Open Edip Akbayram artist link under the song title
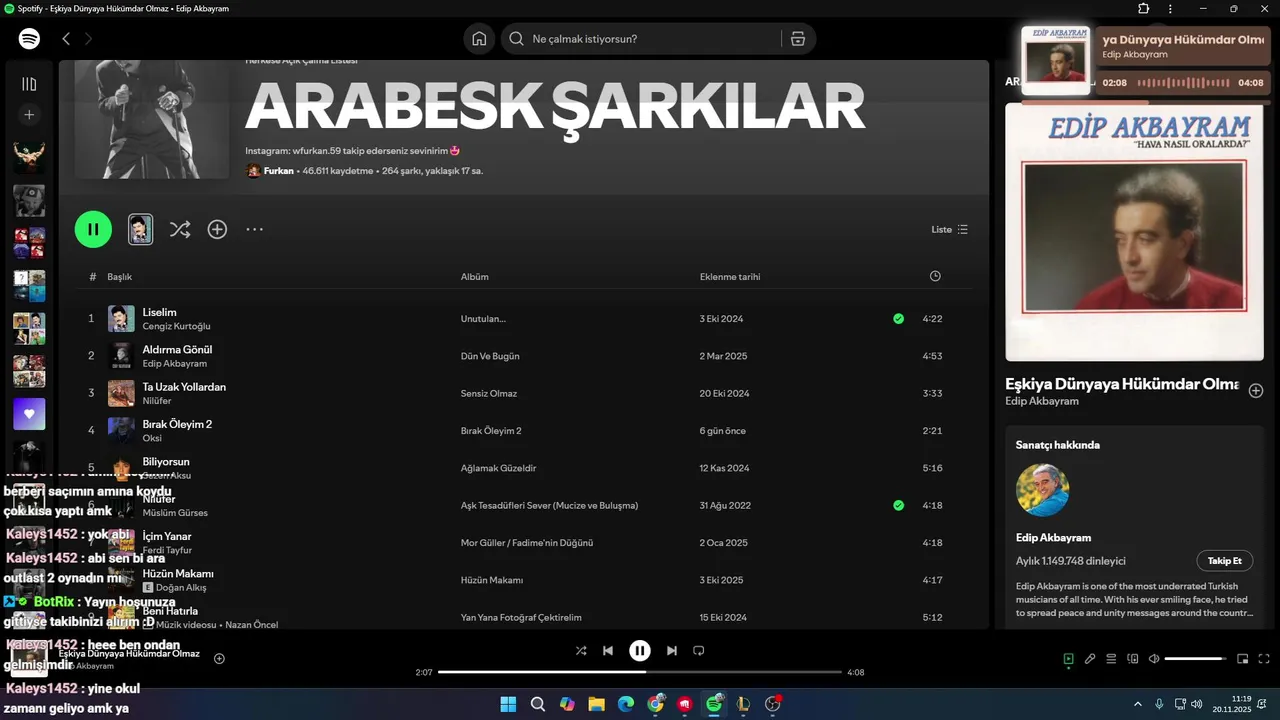 (1042, 401)
